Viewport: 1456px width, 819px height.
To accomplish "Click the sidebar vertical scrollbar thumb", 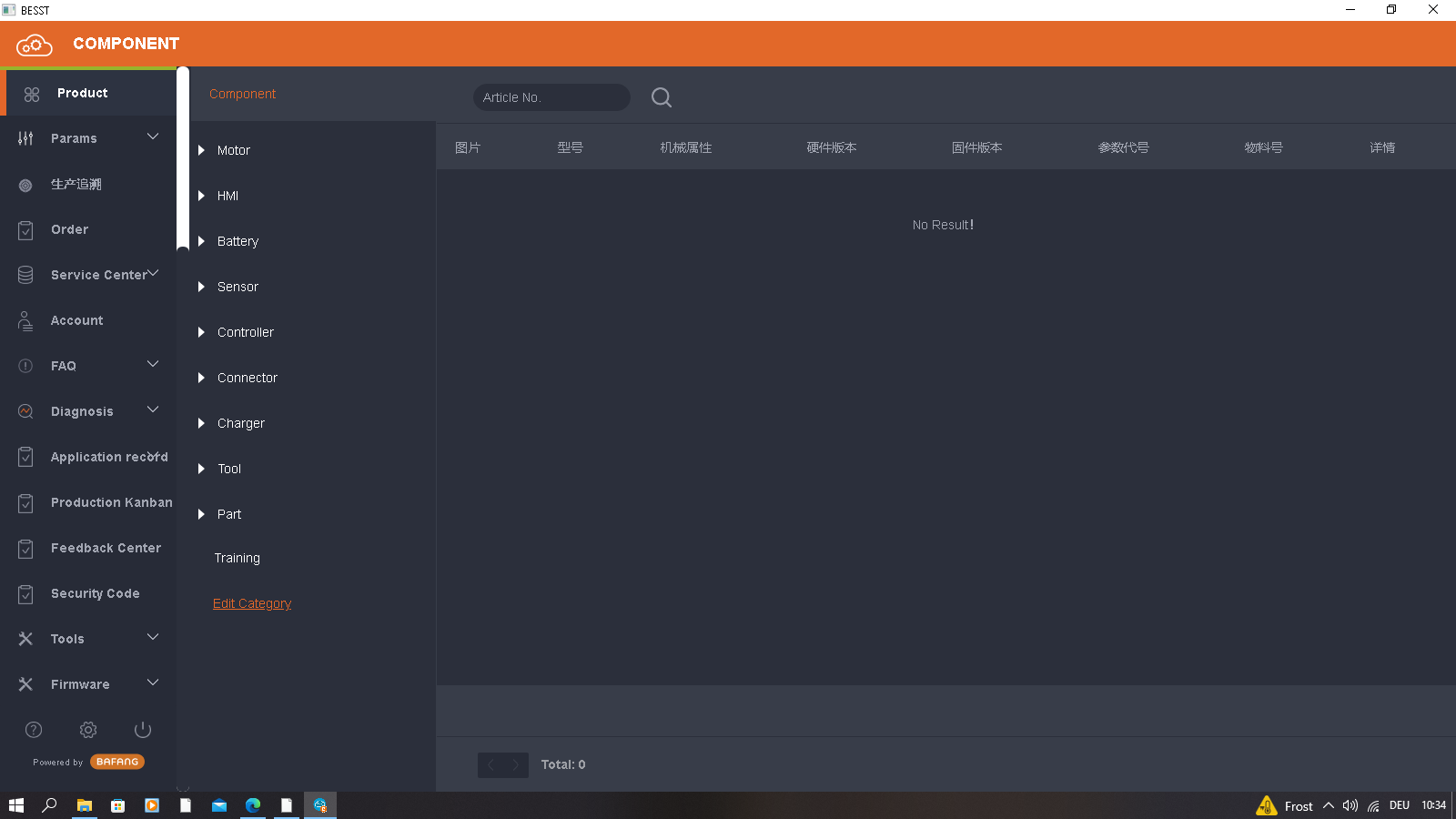I will [183, 157].
